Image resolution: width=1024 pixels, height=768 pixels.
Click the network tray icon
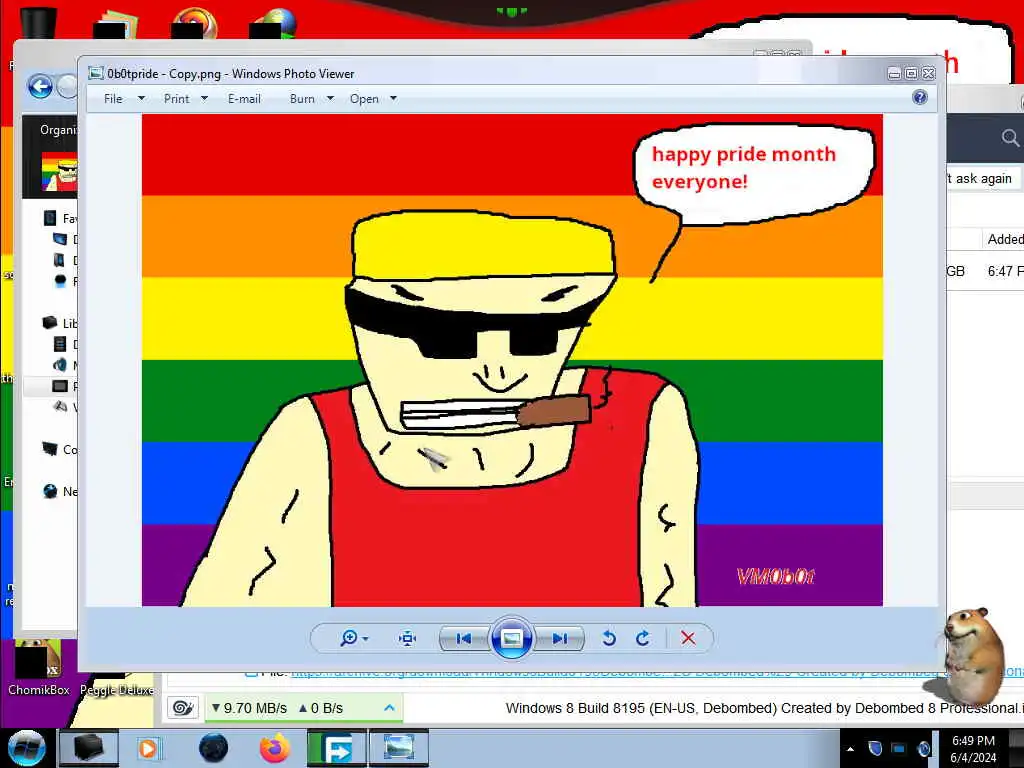(899, 748)
